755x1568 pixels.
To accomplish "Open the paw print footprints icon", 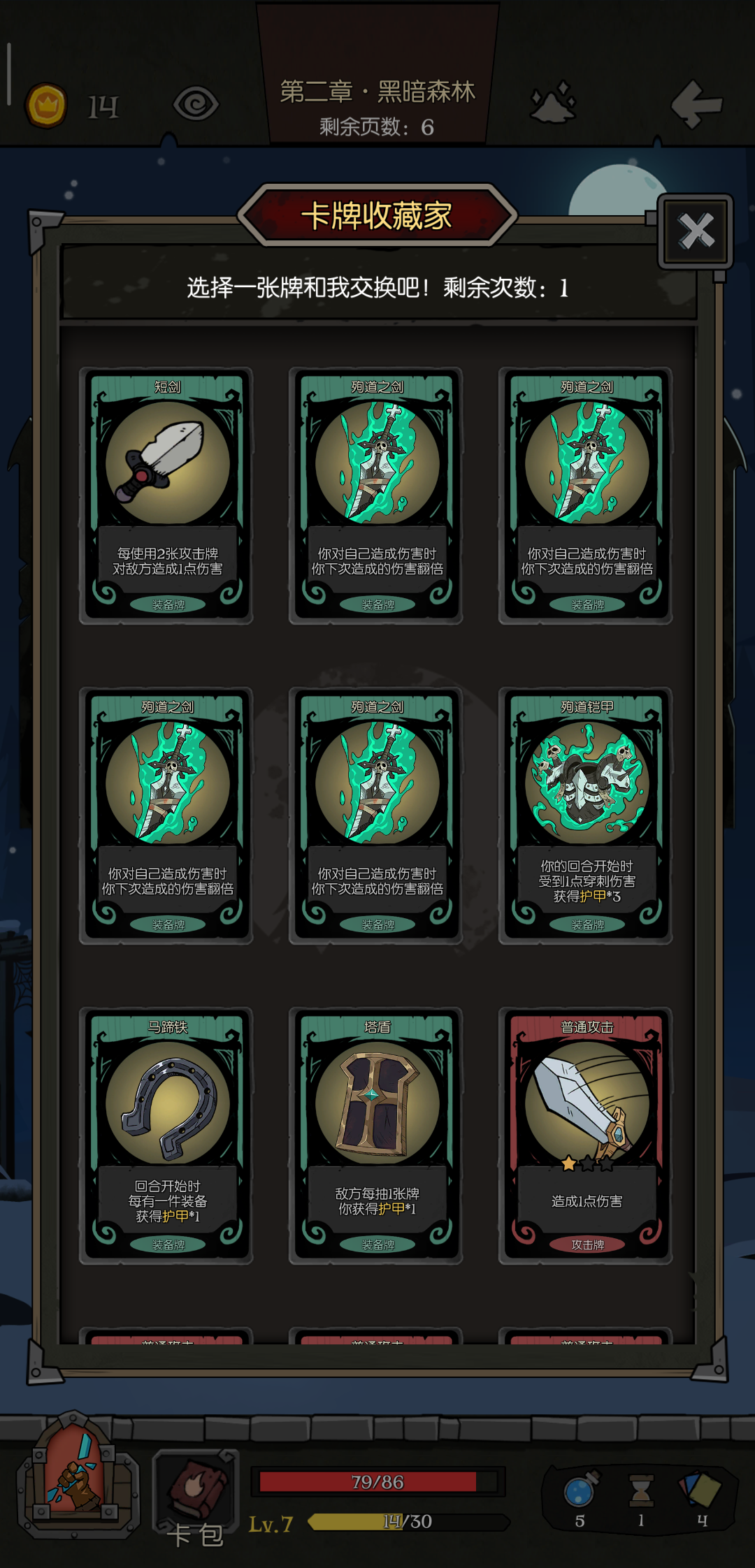I will [554, 103].
